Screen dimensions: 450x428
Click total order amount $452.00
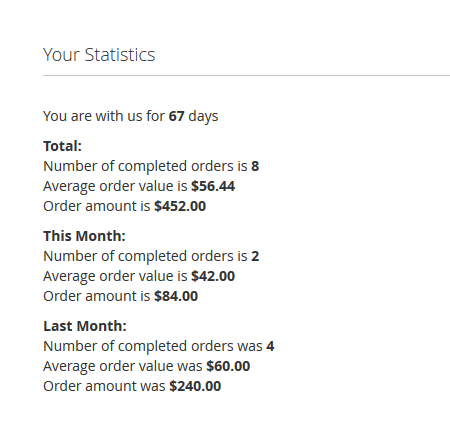(180, 206)
